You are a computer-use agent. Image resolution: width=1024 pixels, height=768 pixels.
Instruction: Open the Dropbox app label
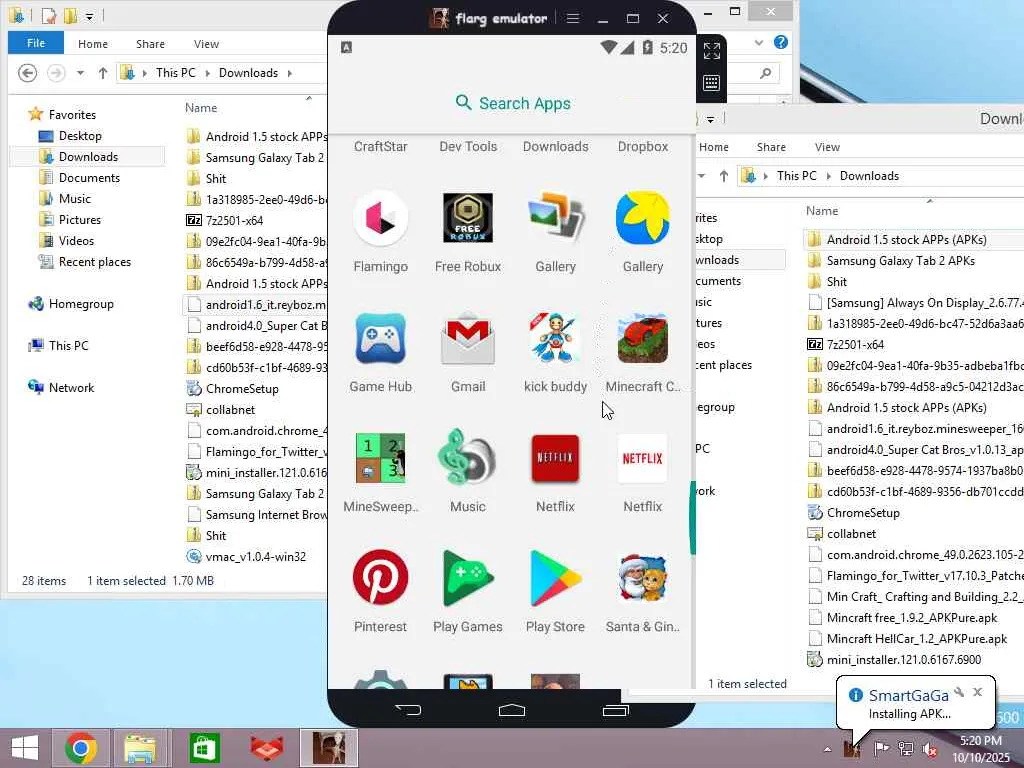point(643,146)
